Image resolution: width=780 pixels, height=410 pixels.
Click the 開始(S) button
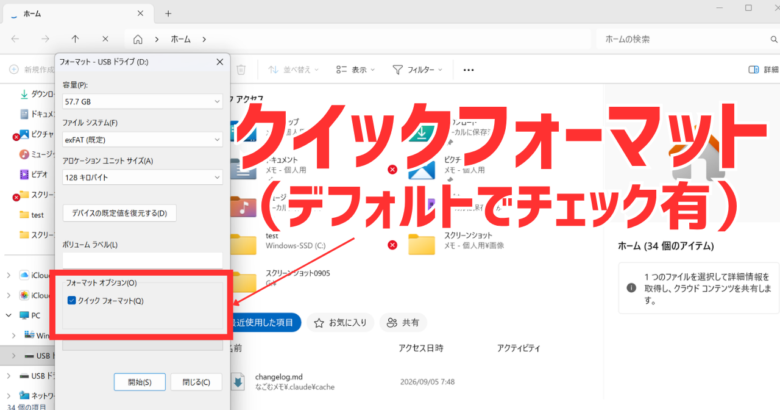pyautogui.click(x=140, y=382)
